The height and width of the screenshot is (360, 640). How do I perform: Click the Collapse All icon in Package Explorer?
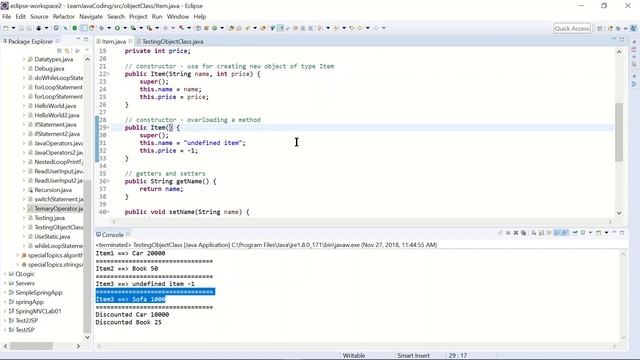60,51
